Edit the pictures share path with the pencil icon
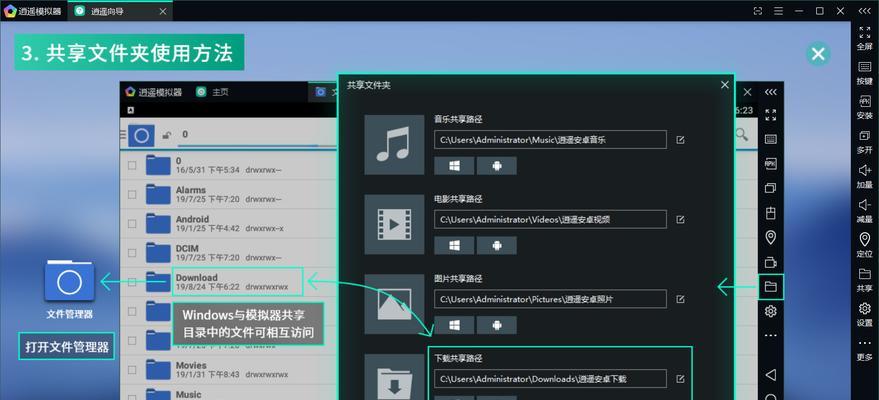Image resolution: width=879 pixels, height=400 pixels. point(680,299)
